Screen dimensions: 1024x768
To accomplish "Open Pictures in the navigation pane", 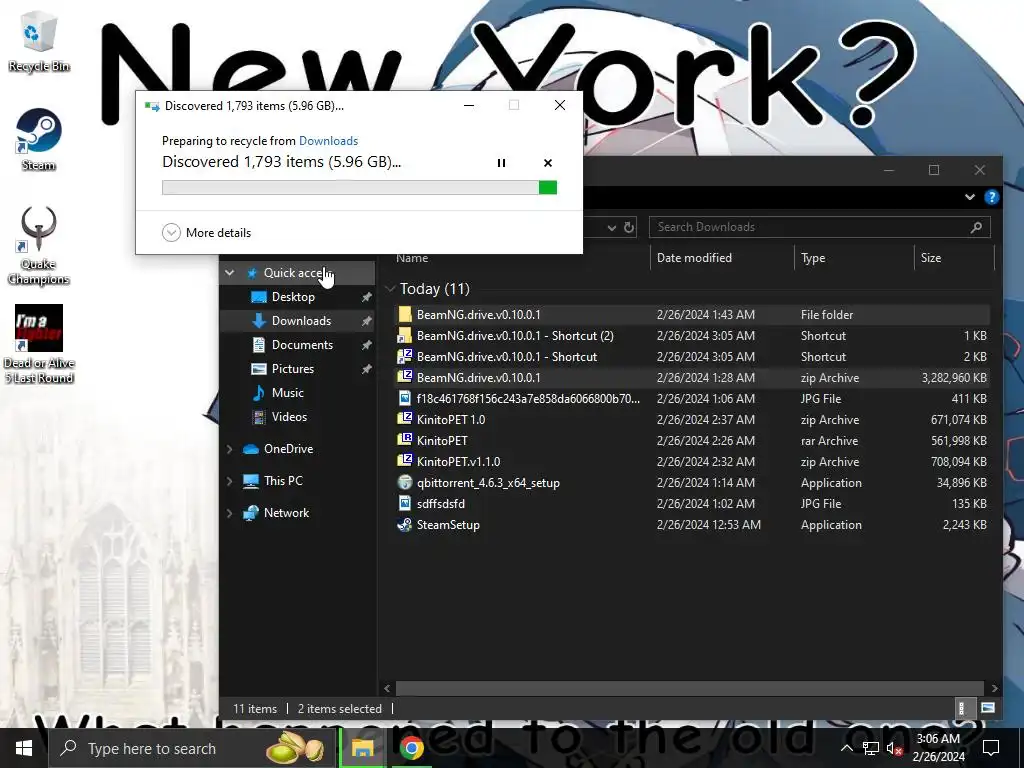I will [x=293, y=369].
